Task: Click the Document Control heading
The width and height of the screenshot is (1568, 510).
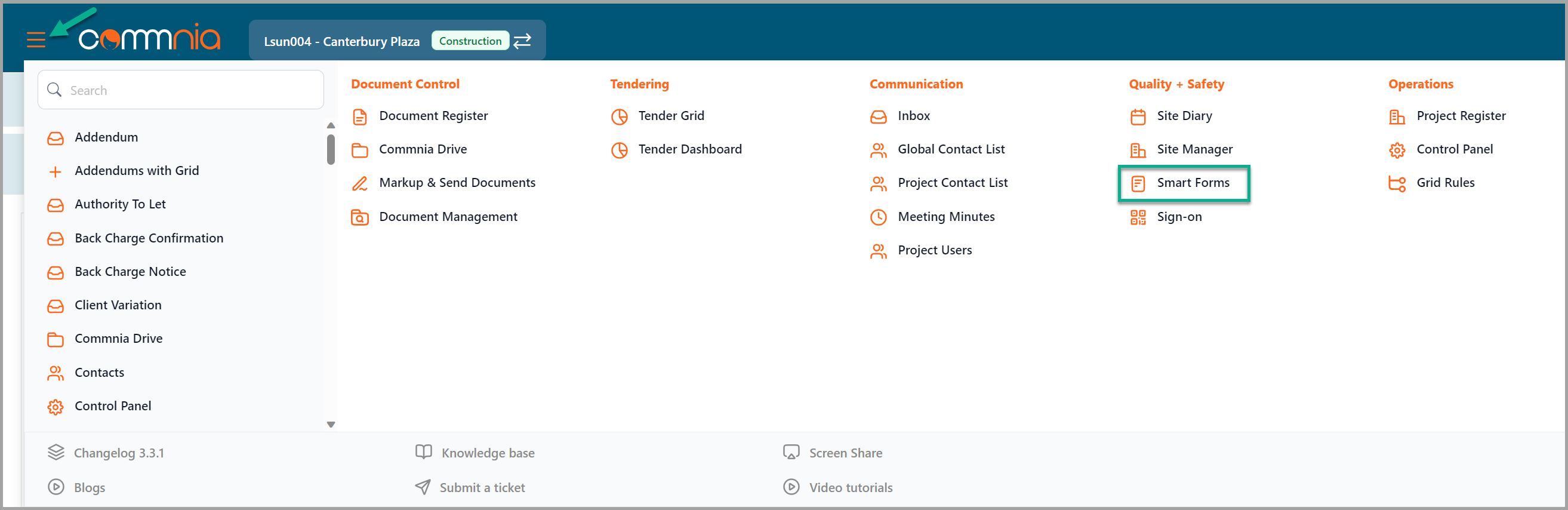Action: point(405,84)
